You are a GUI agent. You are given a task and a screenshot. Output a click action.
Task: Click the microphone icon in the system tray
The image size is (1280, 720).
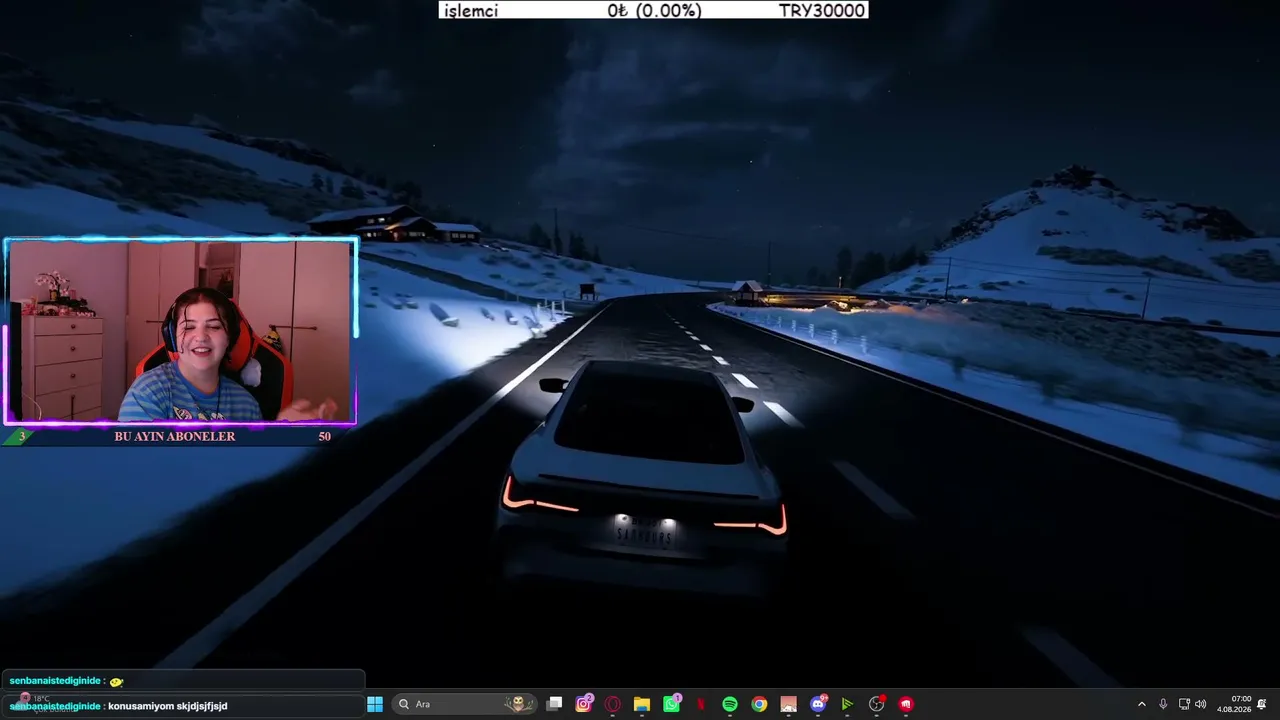(1163, 704)
